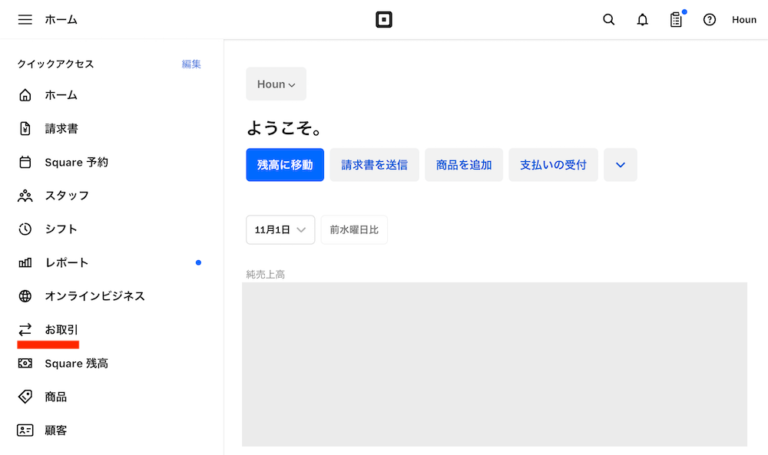Open notifications bell icon
The width and height of the screenshot is (768, 455).
coord(642,20)
